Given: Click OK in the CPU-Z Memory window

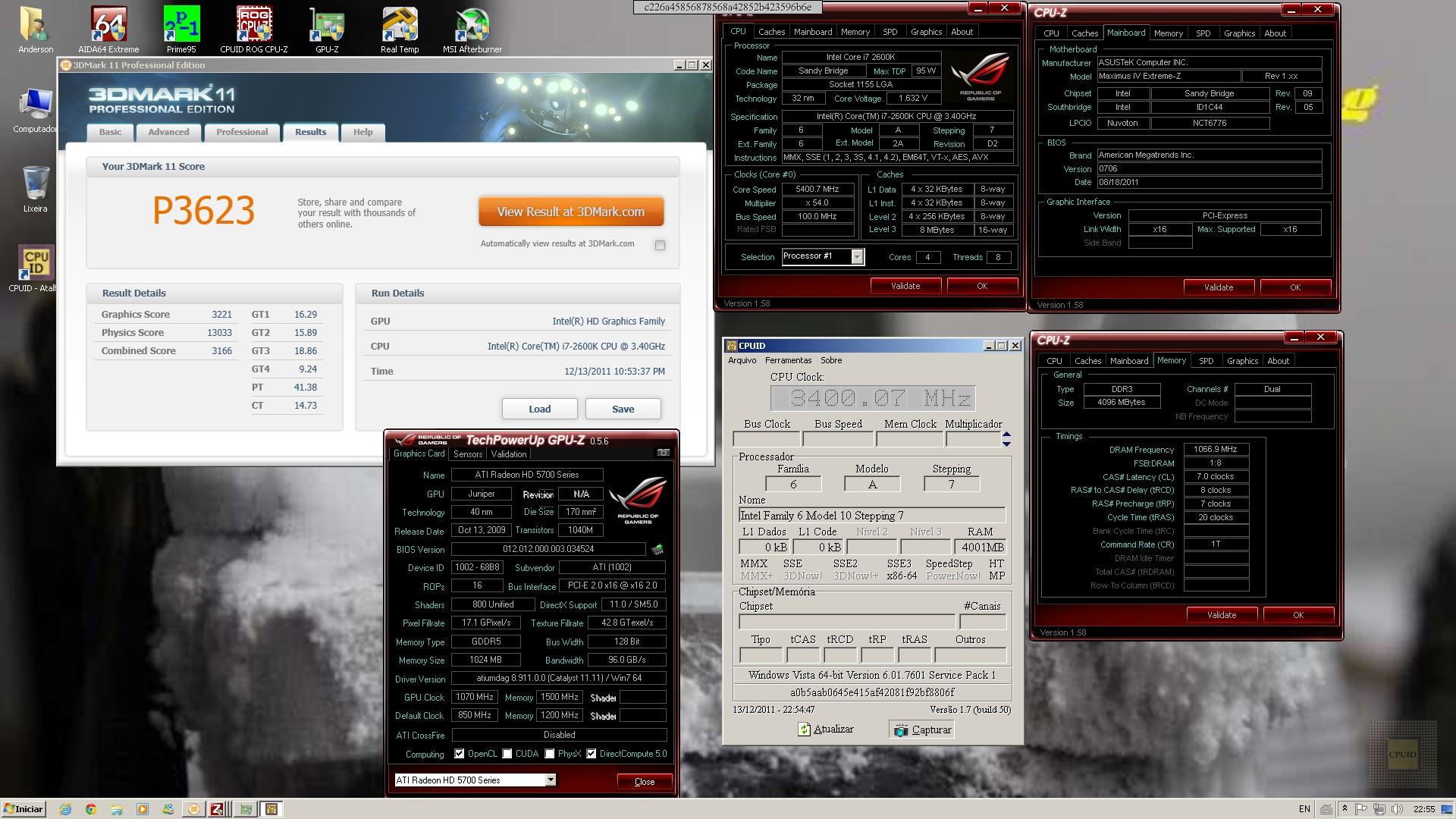Looking at the screenshot, I should click(x=1298, y=615).
